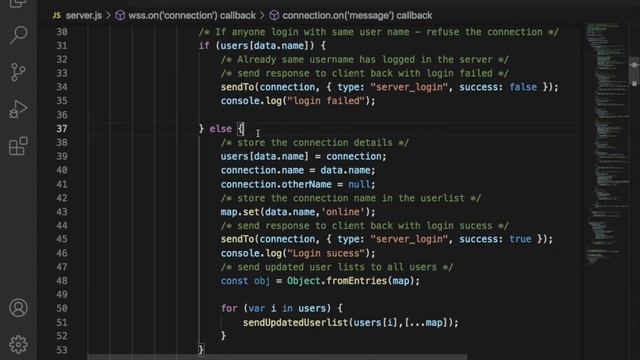Click comment "send updated user lists to all users"
This screenshot has width=640, height=360.
click(337, 267)
